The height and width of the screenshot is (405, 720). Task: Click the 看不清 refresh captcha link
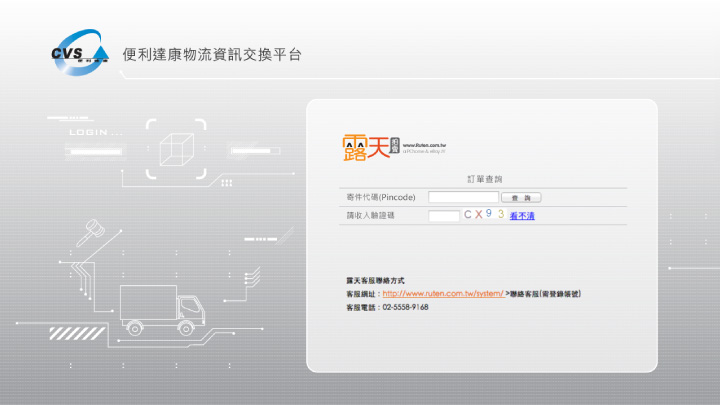522,215
